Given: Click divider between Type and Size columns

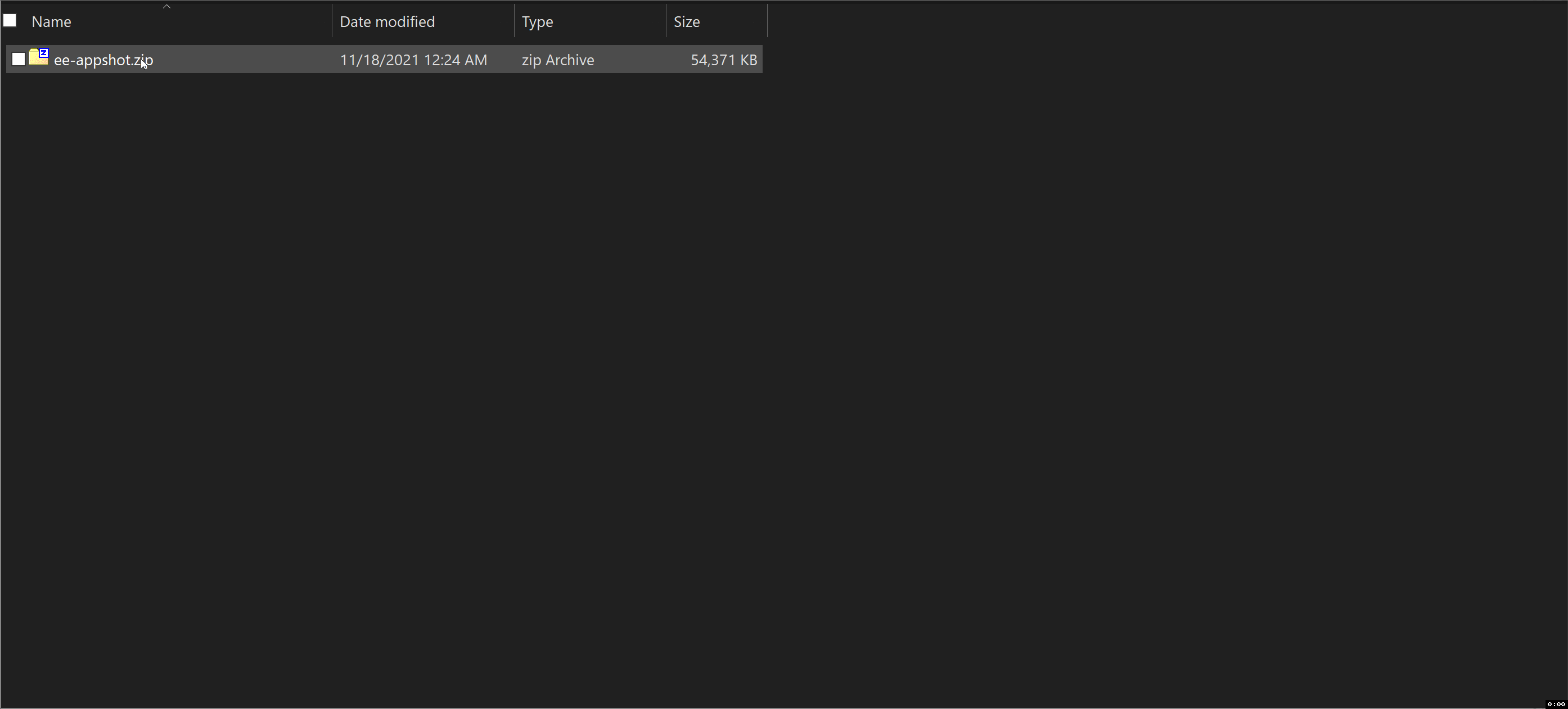Looking at the screenshot, I should [666, 21].
